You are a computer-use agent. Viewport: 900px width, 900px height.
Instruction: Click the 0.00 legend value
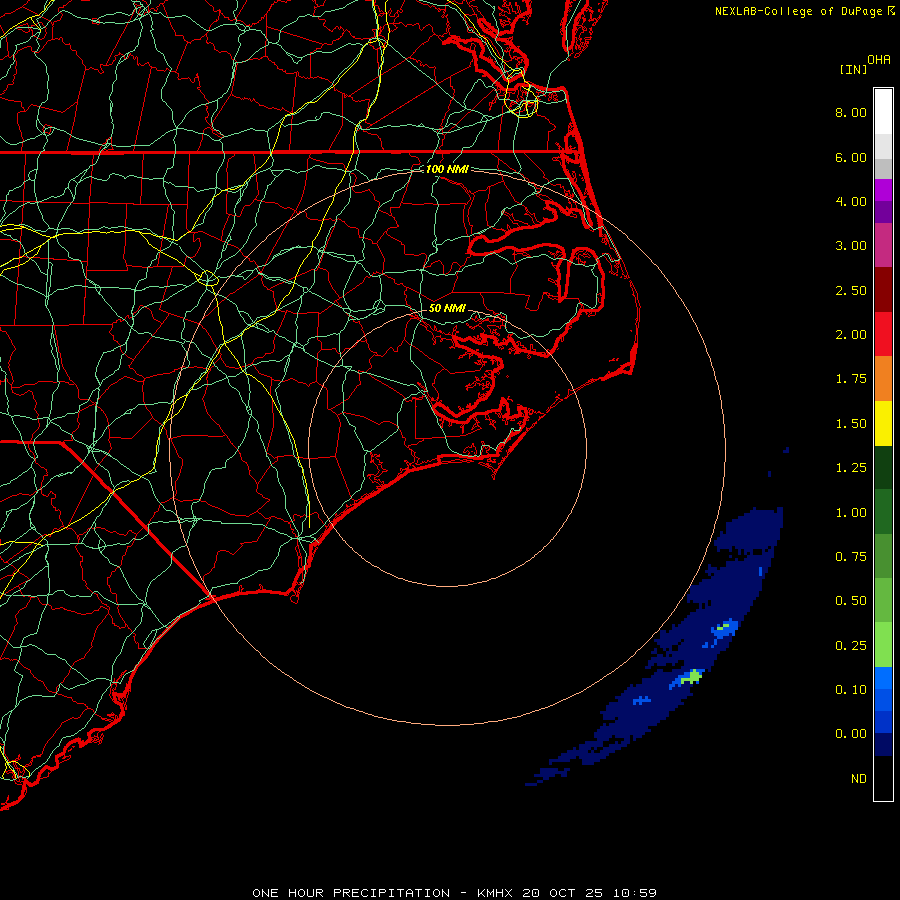(x=851, y=734)
